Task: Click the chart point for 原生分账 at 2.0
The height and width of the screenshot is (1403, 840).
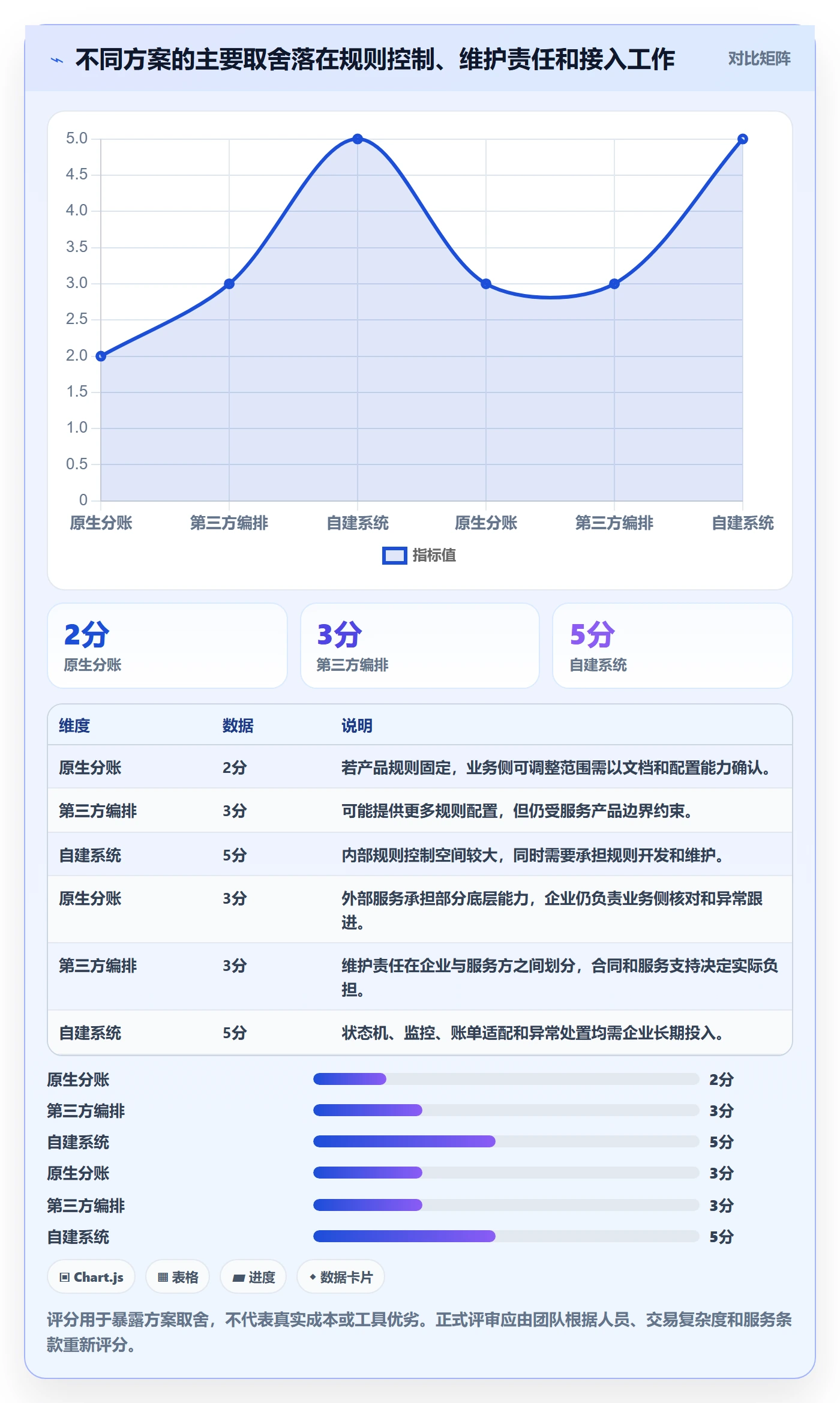Action: [x=101, y=356]
